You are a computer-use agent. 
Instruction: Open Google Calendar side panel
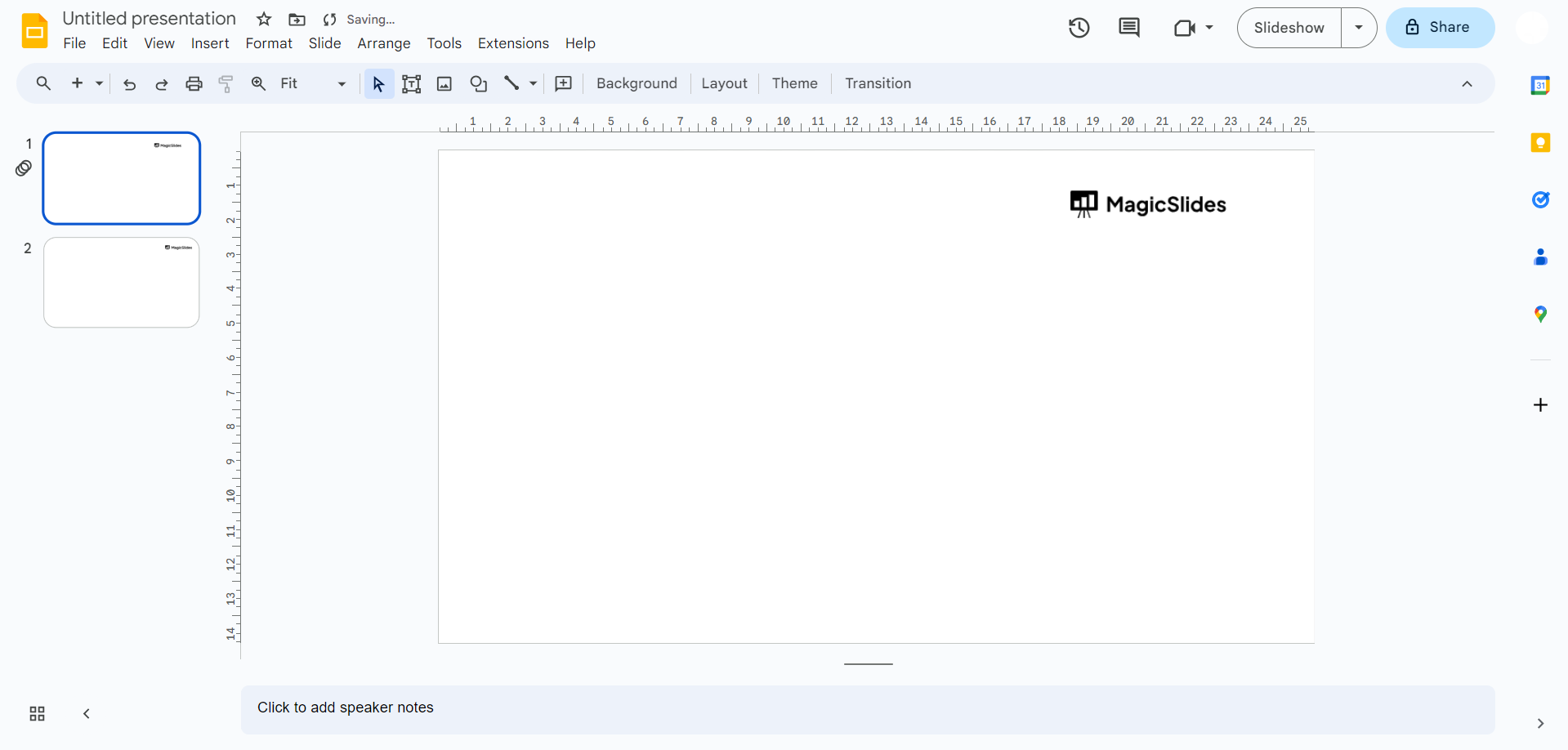(1540, 85)
